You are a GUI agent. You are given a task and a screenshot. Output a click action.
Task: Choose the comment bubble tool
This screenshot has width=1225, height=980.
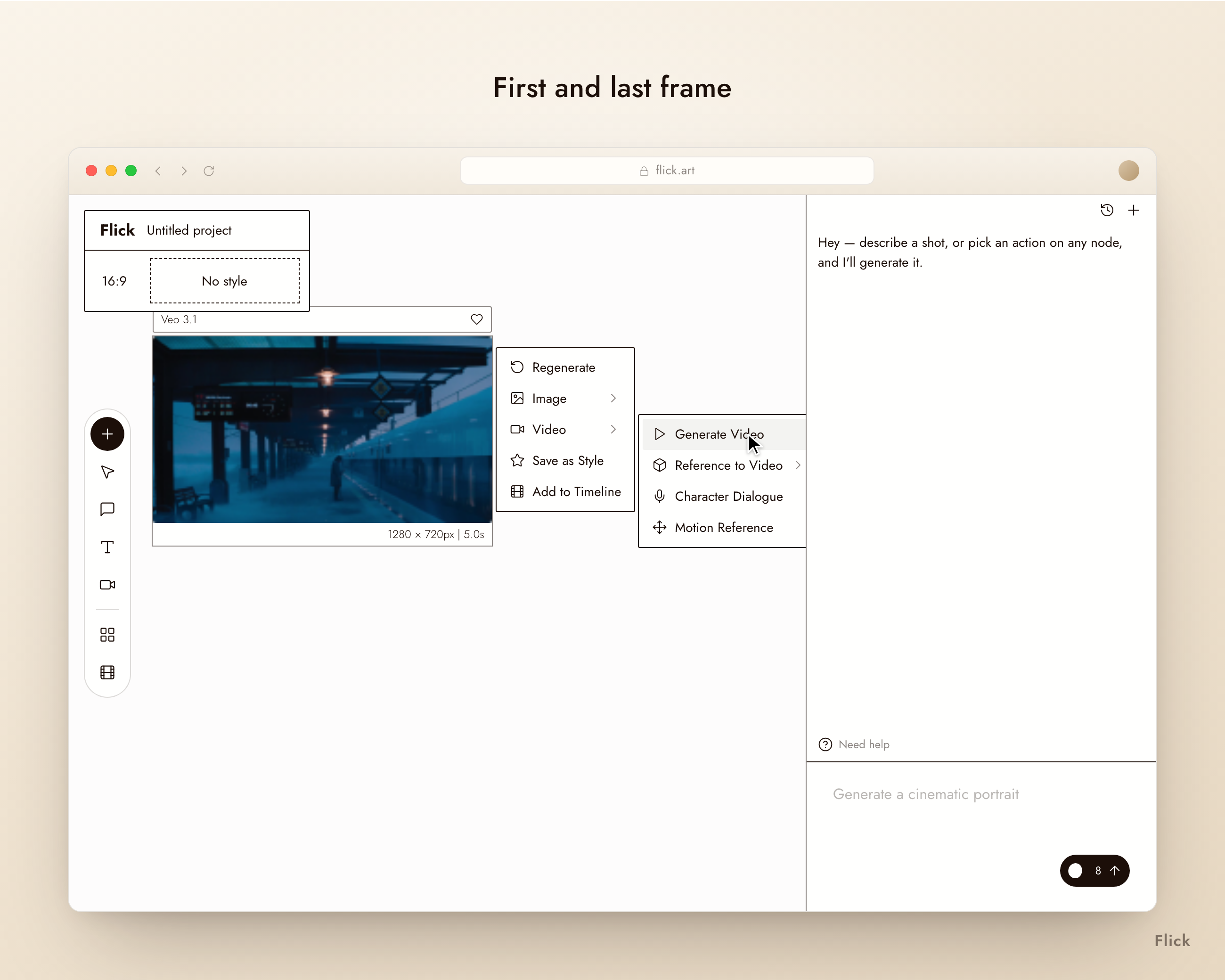(107, 509)
